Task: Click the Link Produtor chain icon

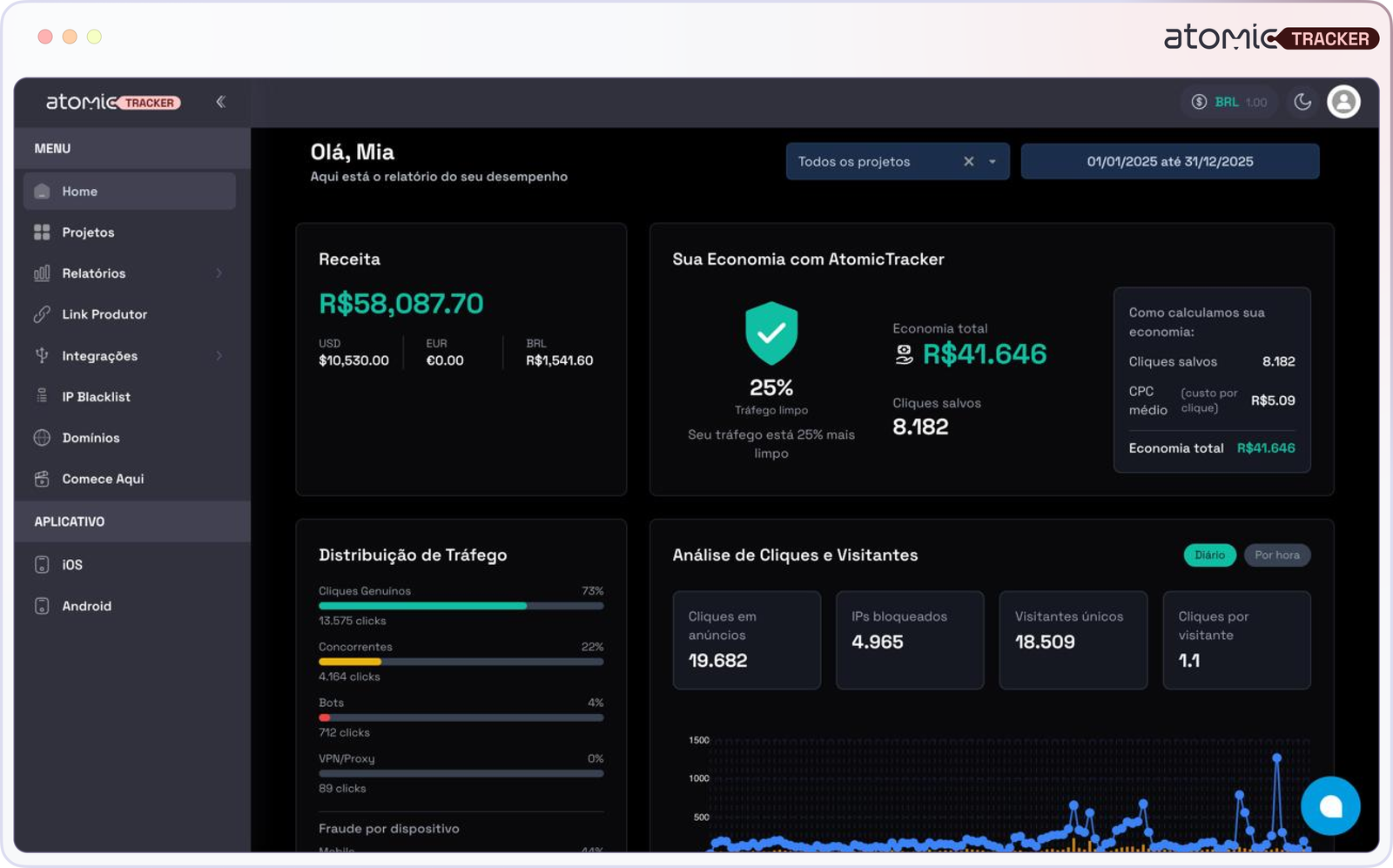Action: coord(42,314)
